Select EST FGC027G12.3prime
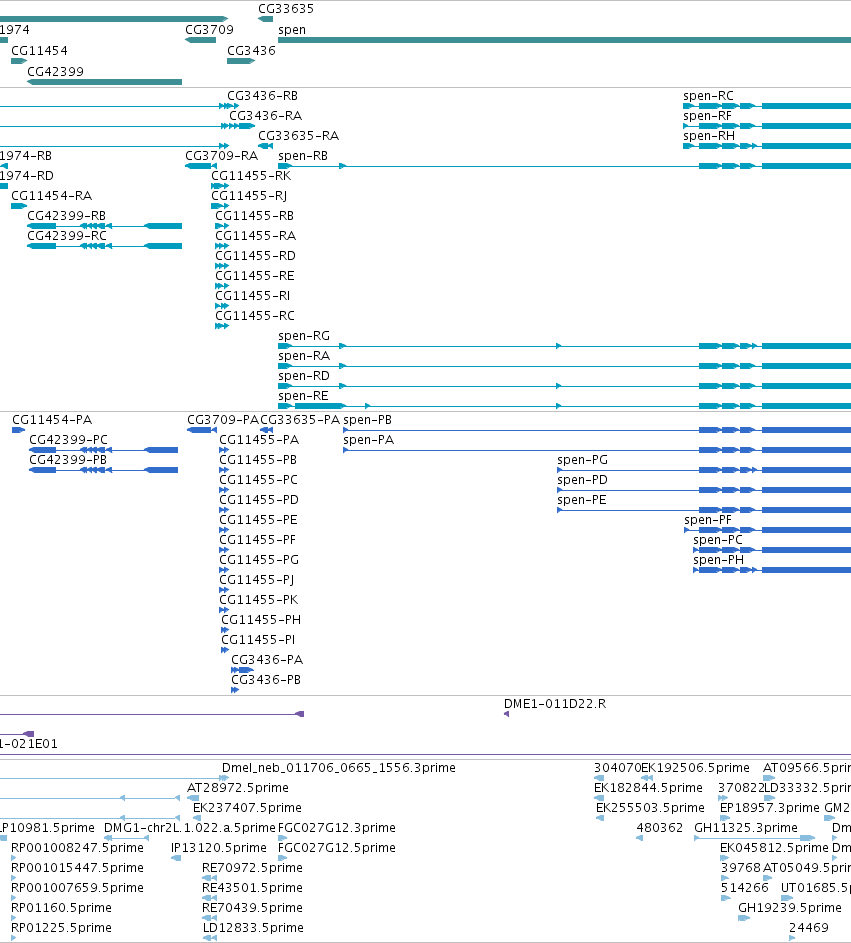The width and height of the screenshot is (851, 943). click(x=283, y=838)
